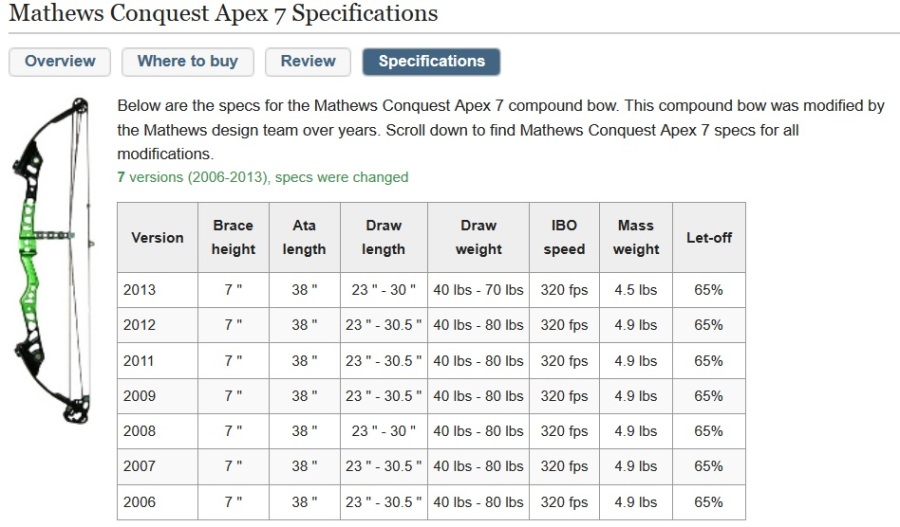Click the Ata length column header
The width and height of the screenshot is (900, 527).
304,238
